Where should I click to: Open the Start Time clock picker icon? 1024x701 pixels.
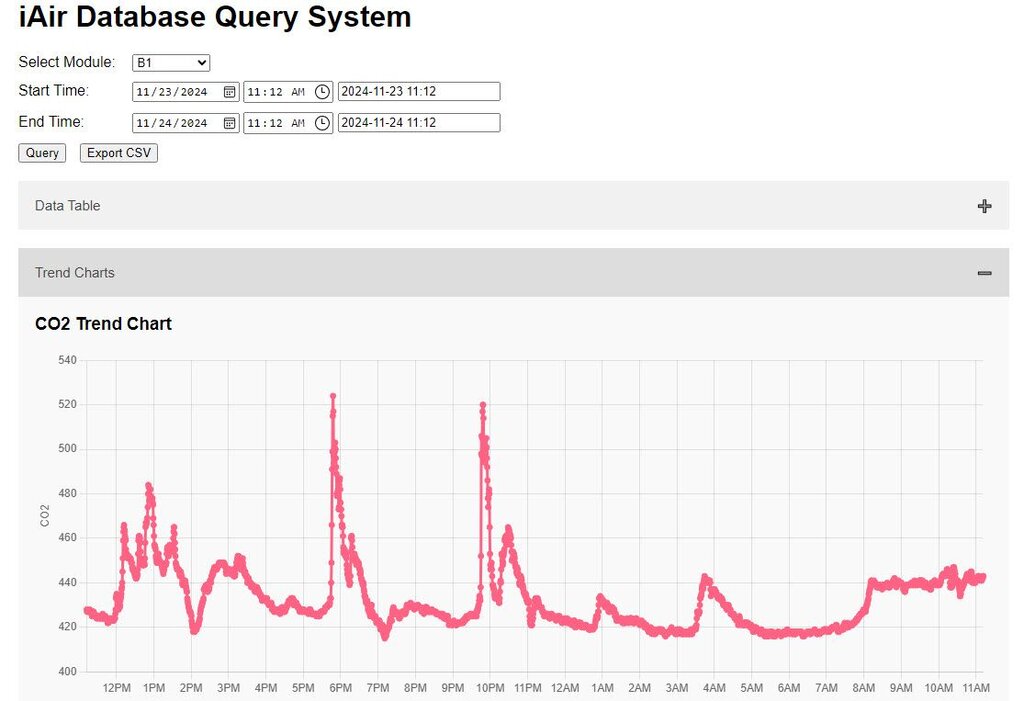(x=322, y=92)
